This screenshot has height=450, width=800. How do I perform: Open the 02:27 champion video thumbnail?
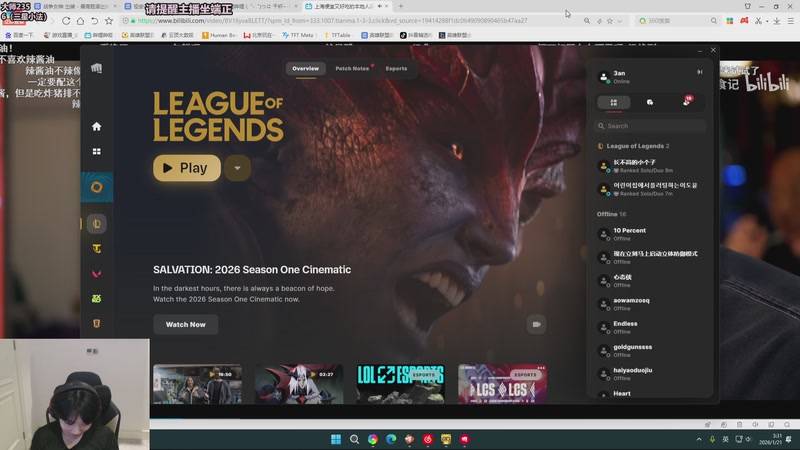tap(299, 384)
